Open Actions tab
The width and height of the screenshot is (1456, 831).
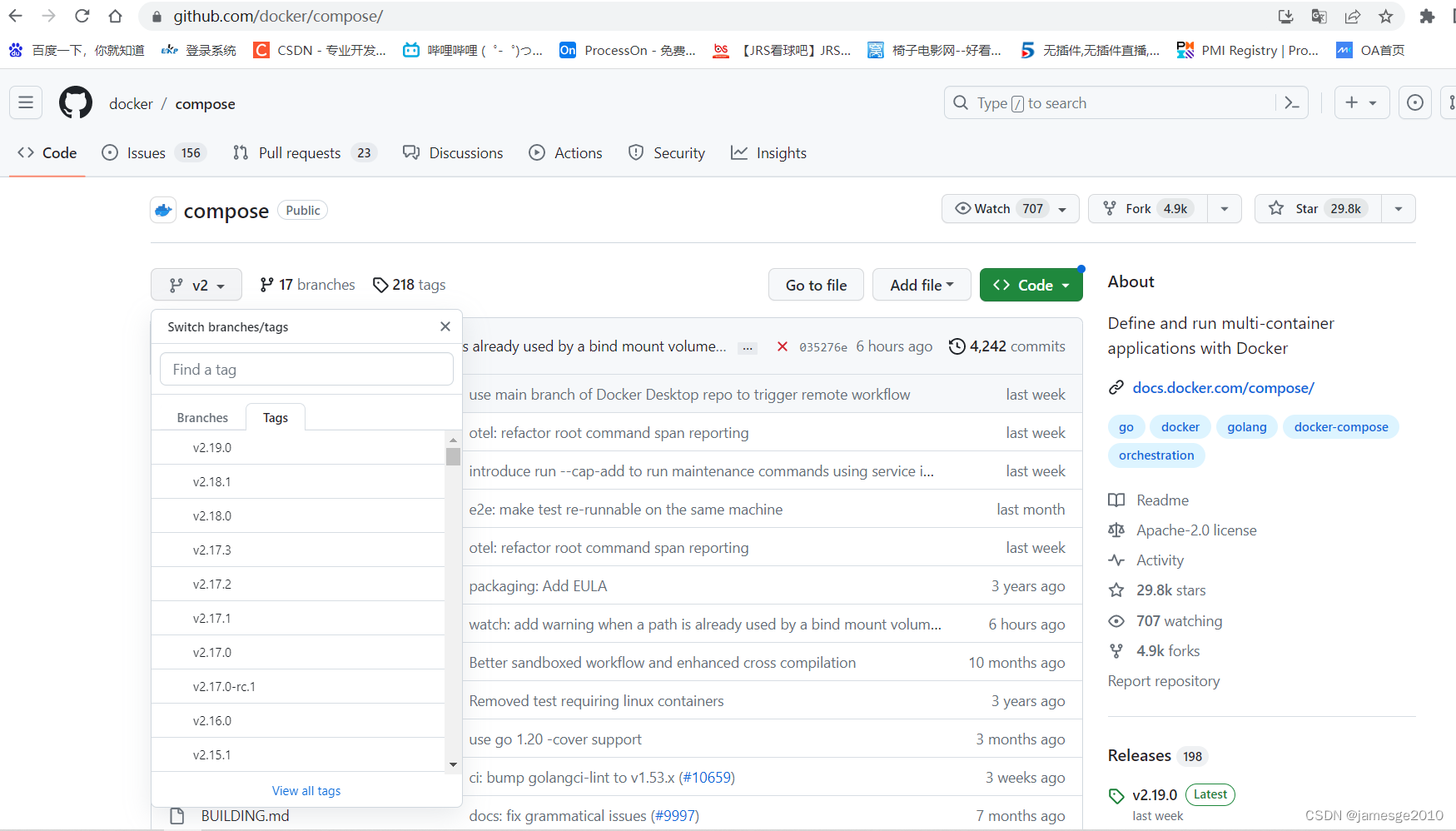566,152
